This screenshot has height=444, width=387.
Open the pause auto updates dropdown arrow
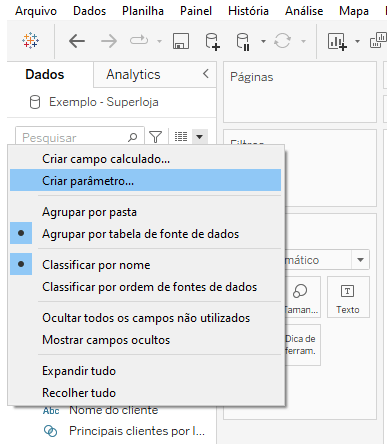pyautogui.click(x=263, y=41)
